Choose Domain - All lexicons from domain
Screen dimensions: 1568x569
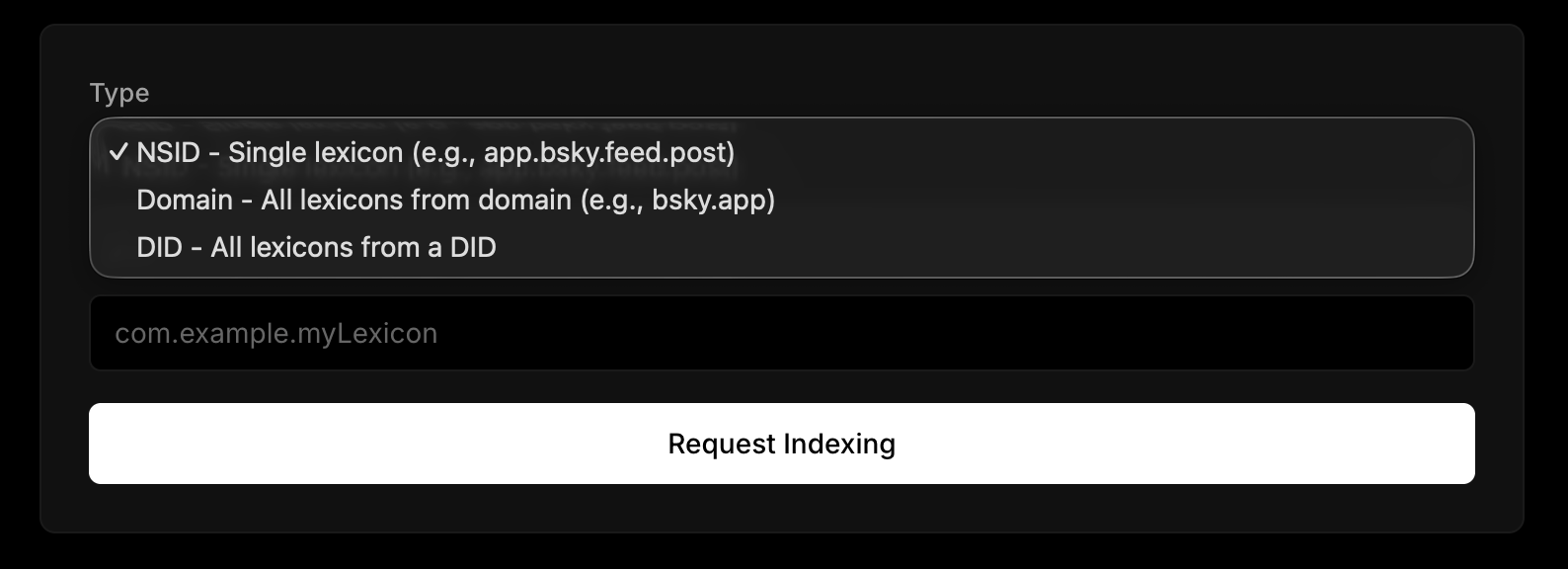pyautogui.click(x=455, y=200)
